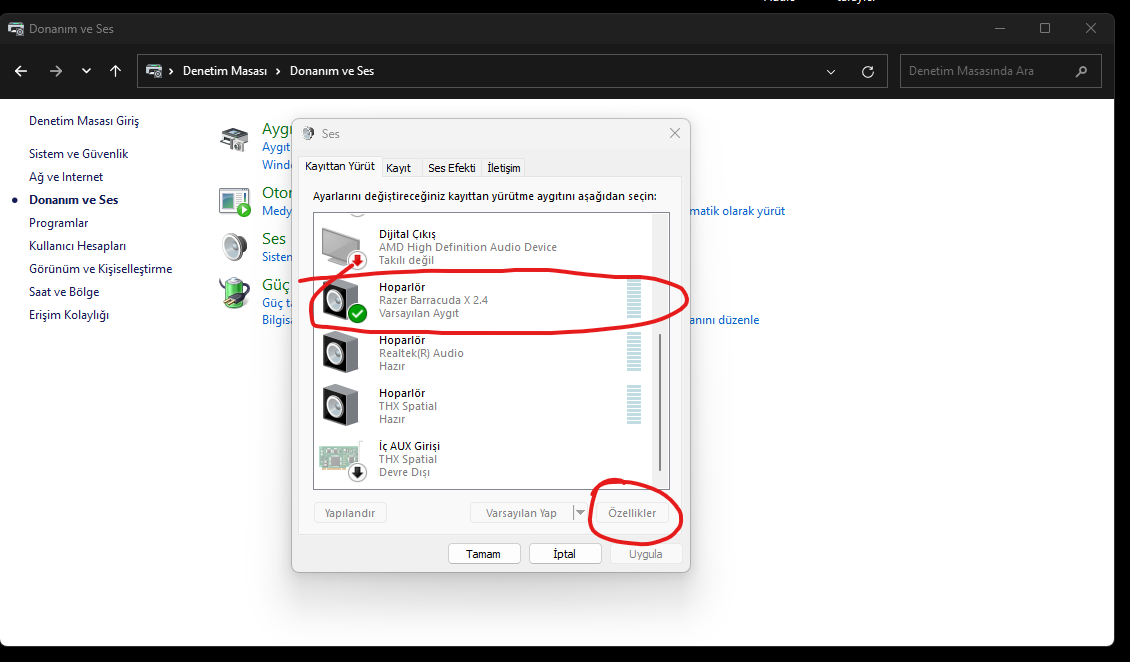Click the power options battery icon
This screenshot has width=1130, height=662.
pos(234,292)
